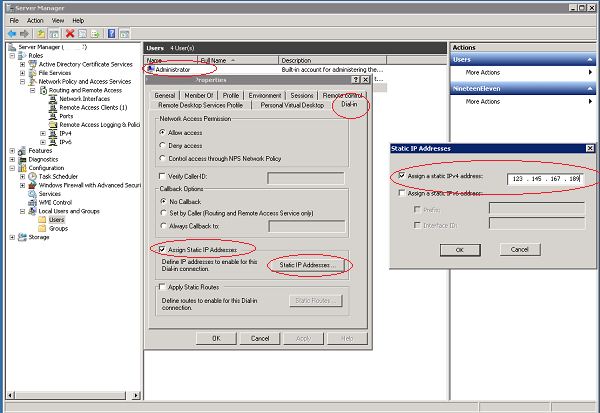Open the Action menu

tap(36, 19)
